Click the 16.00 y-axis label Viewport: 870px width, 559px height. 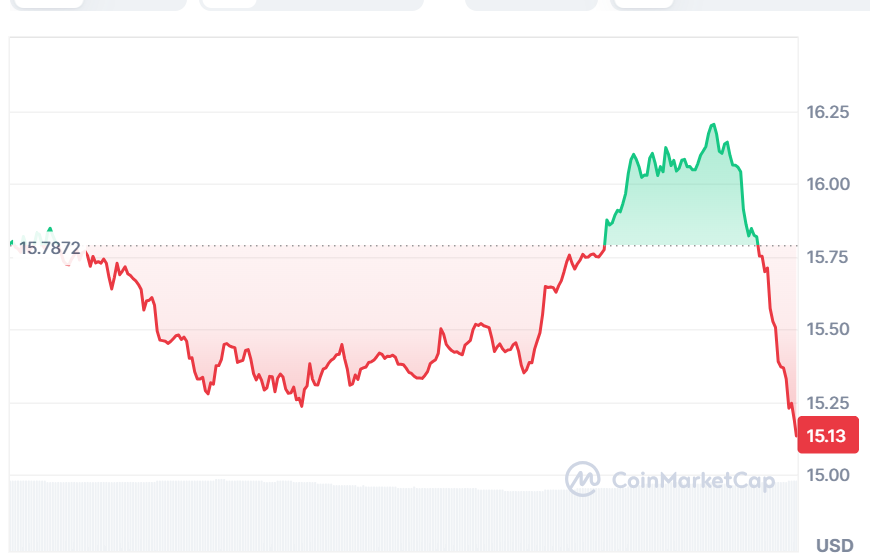coord(828,184)
